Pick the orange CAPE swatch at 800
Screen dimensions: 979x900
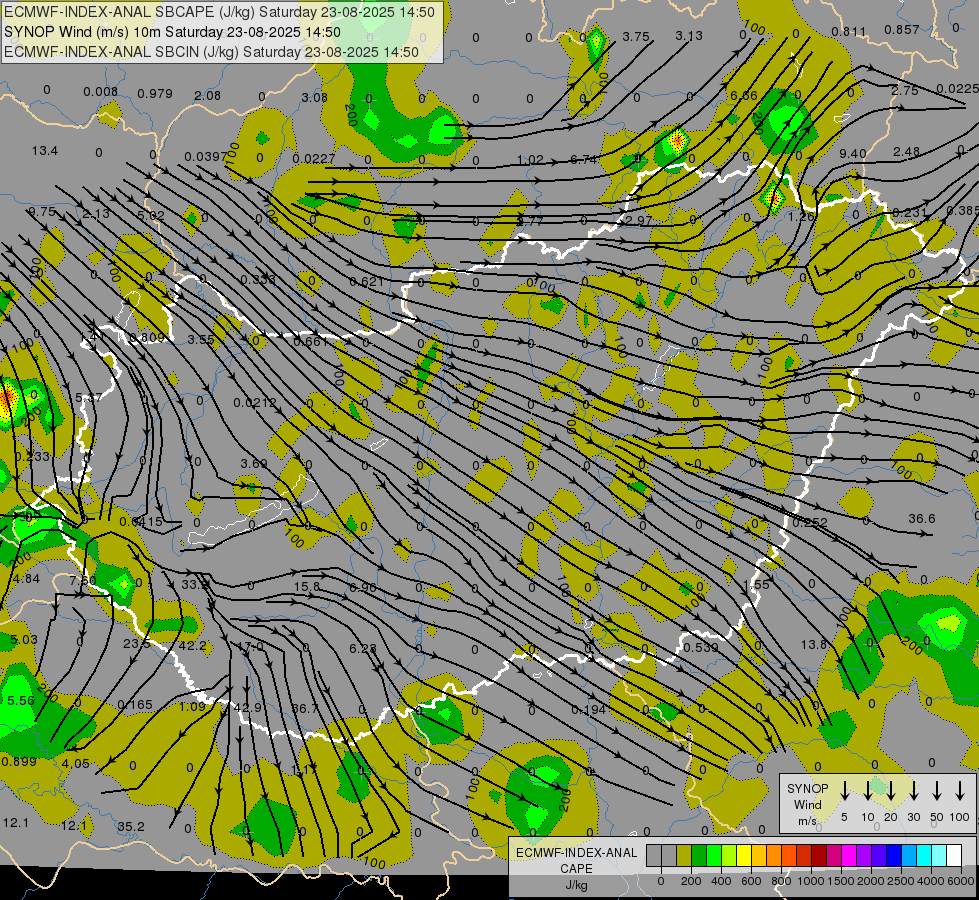(x=774, y=856)
